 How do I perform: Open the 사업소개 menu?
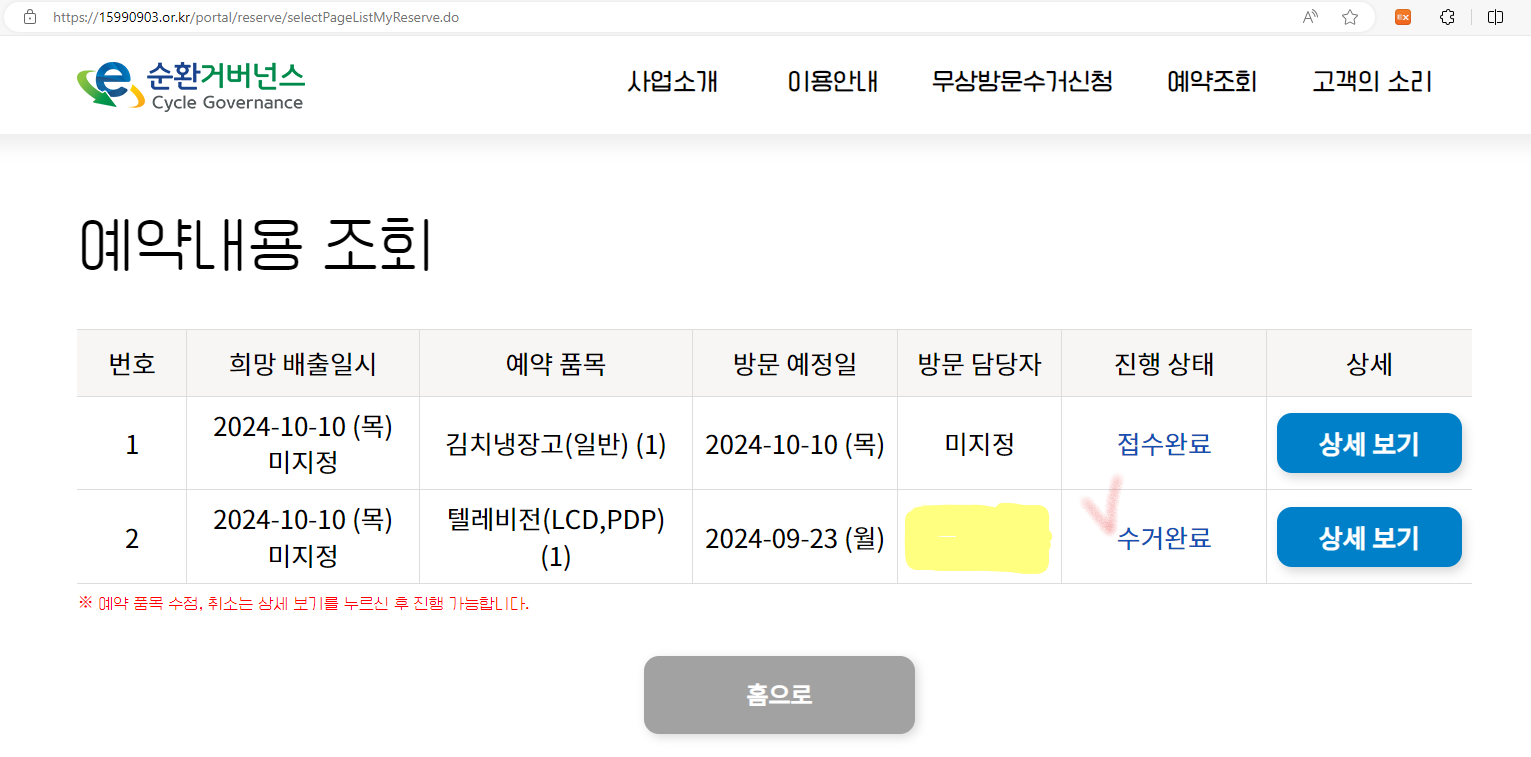[673, 82]
